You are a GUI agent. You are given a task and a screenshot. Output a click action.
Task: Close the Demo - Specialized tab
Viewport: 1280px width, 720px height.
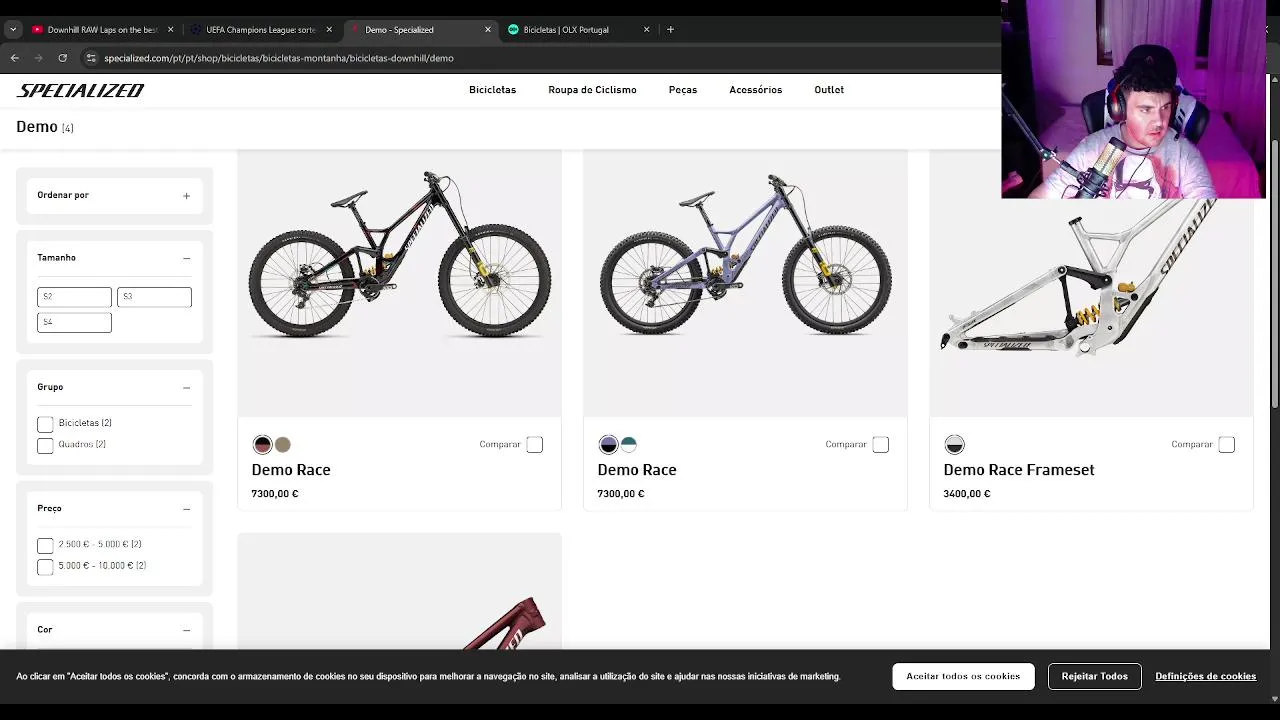(488, 29)
